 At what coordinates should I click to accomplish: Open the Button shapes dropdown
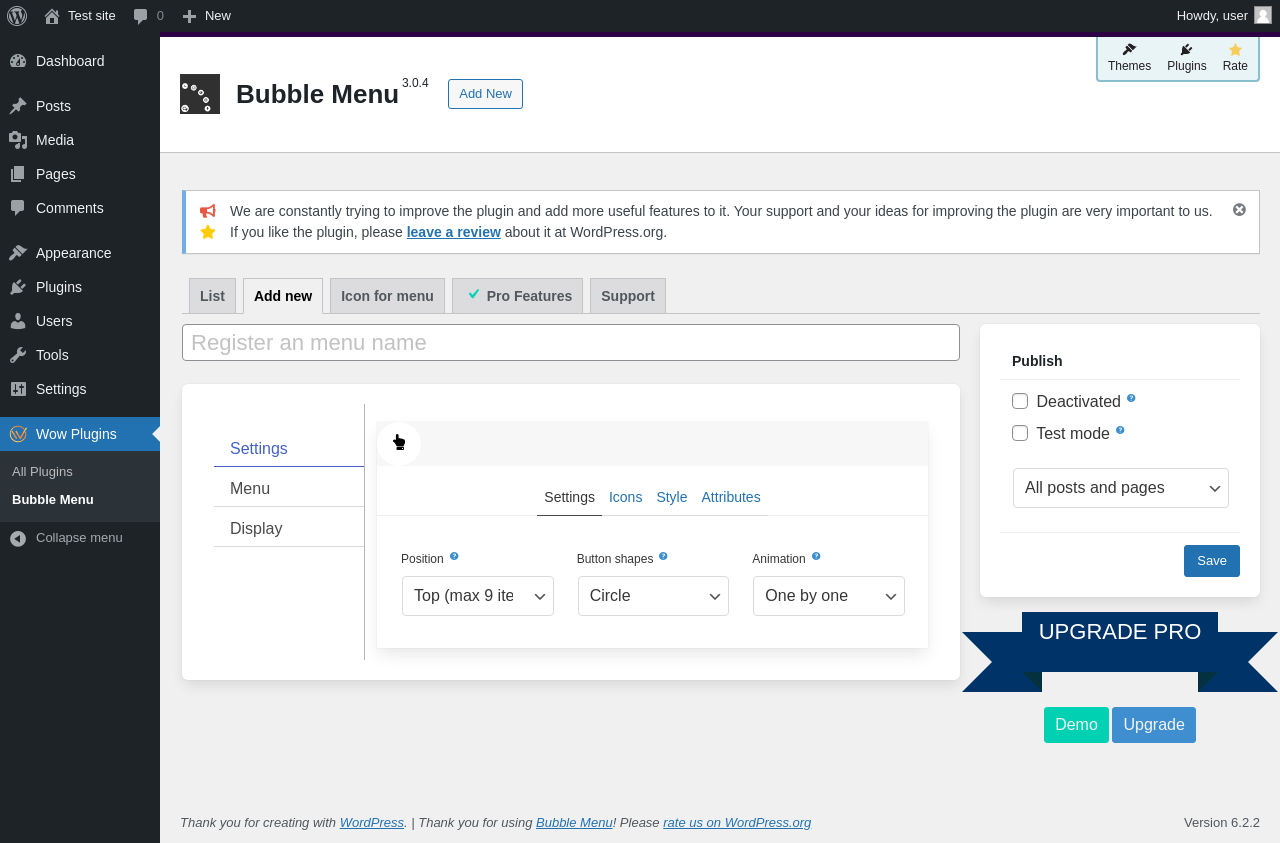coord(653,596)
